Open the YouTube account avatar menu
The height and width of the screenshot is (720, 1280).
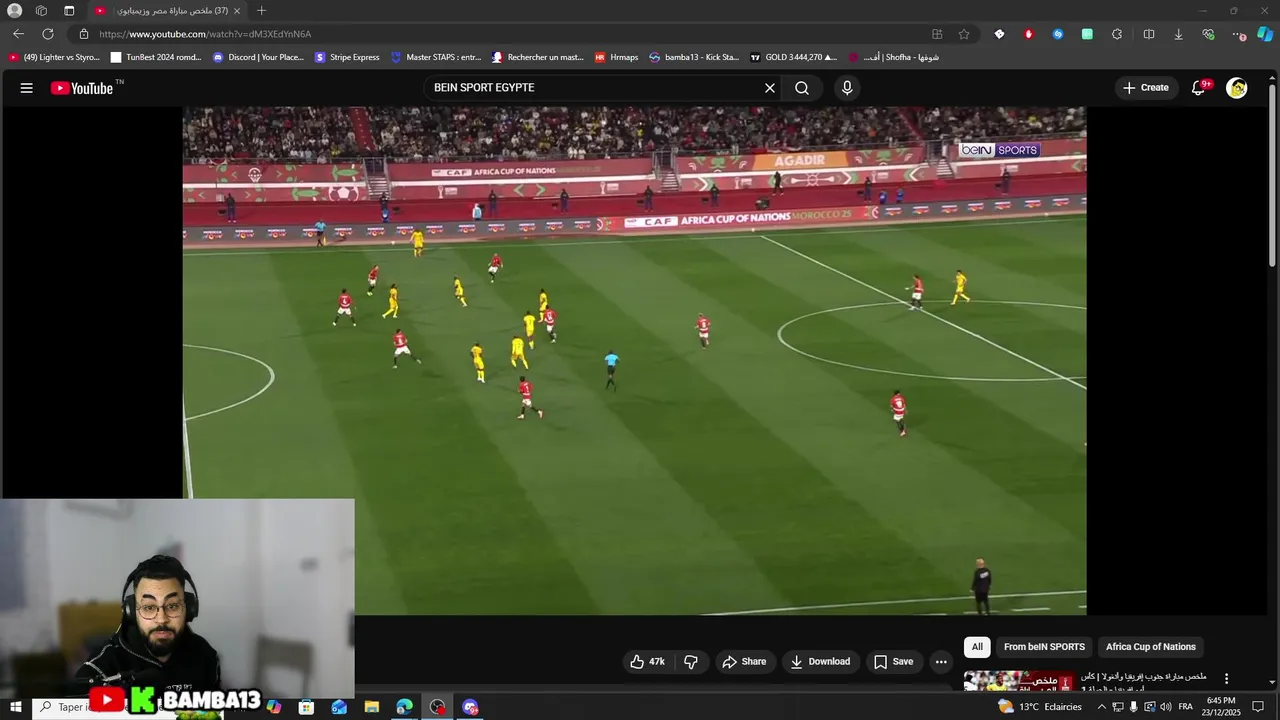coord(1237,88)
